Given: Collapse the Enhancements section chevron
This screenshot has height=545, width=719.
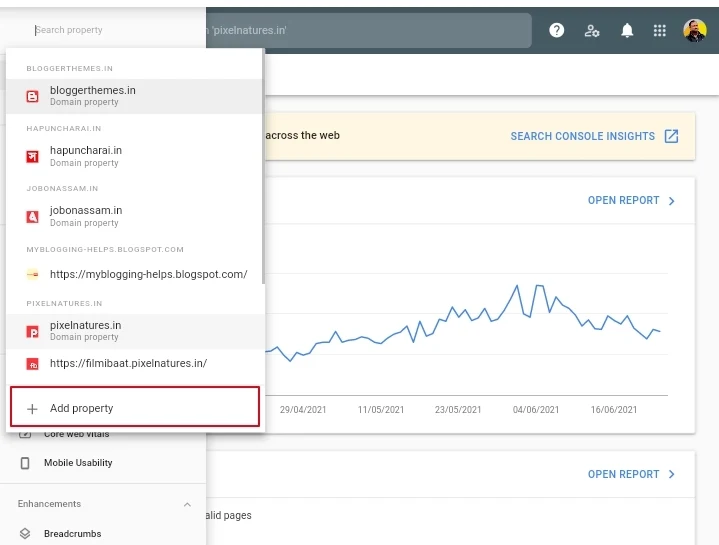Looking at the screenshot, I should [x=187, y=504].
